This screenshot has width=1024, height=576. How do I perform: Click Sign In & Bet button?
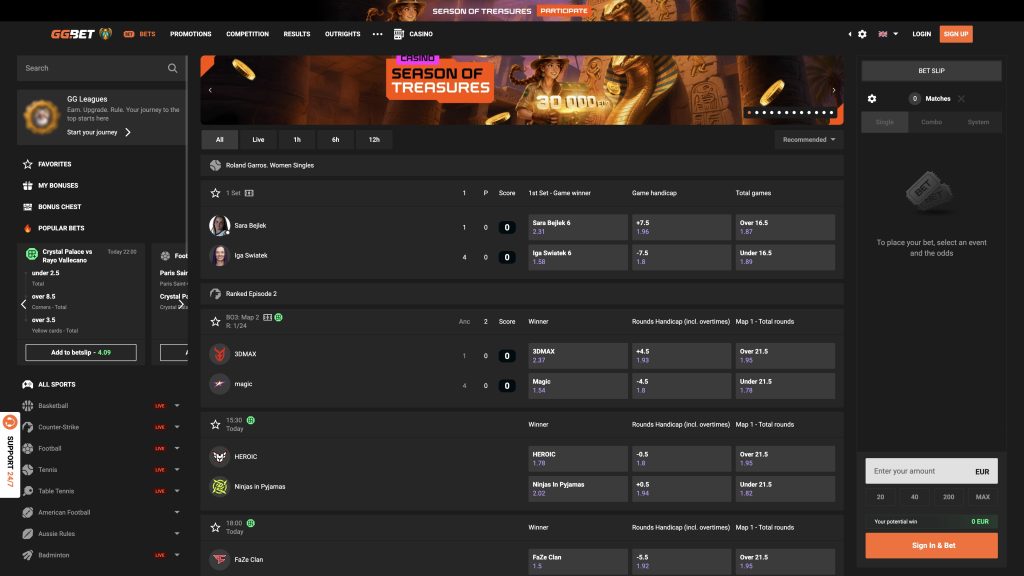pyautogui.click(x=931, y=545)
